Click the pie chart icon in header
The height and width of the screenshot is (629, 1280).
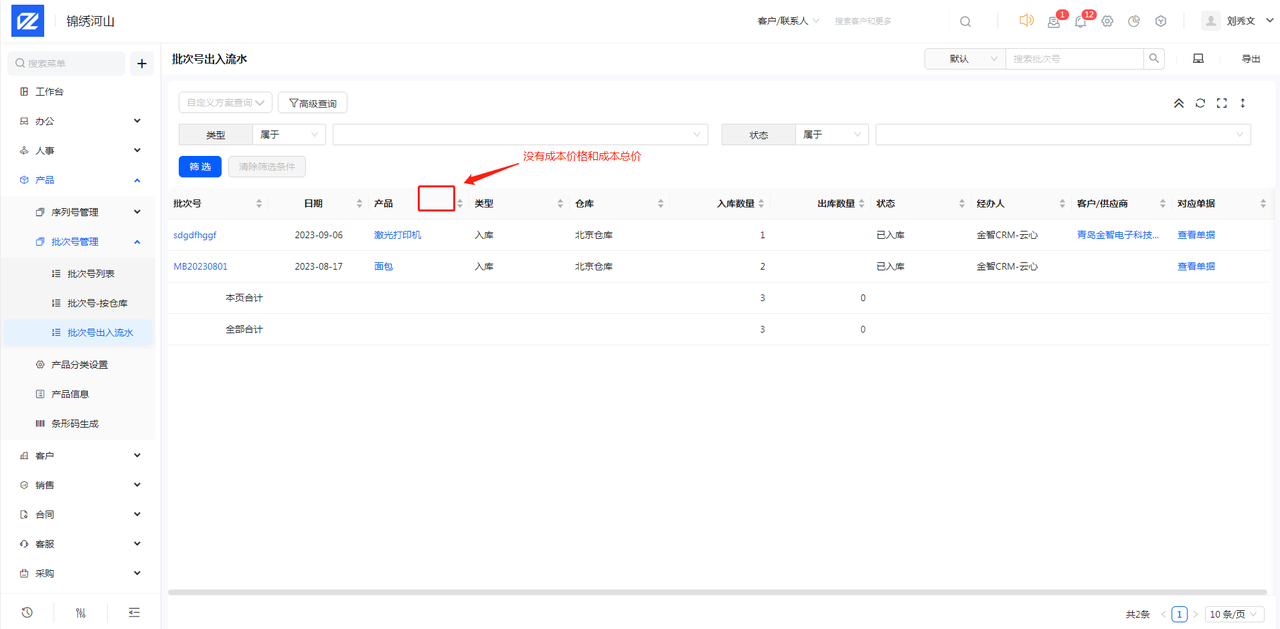(x=1134, y=21)
